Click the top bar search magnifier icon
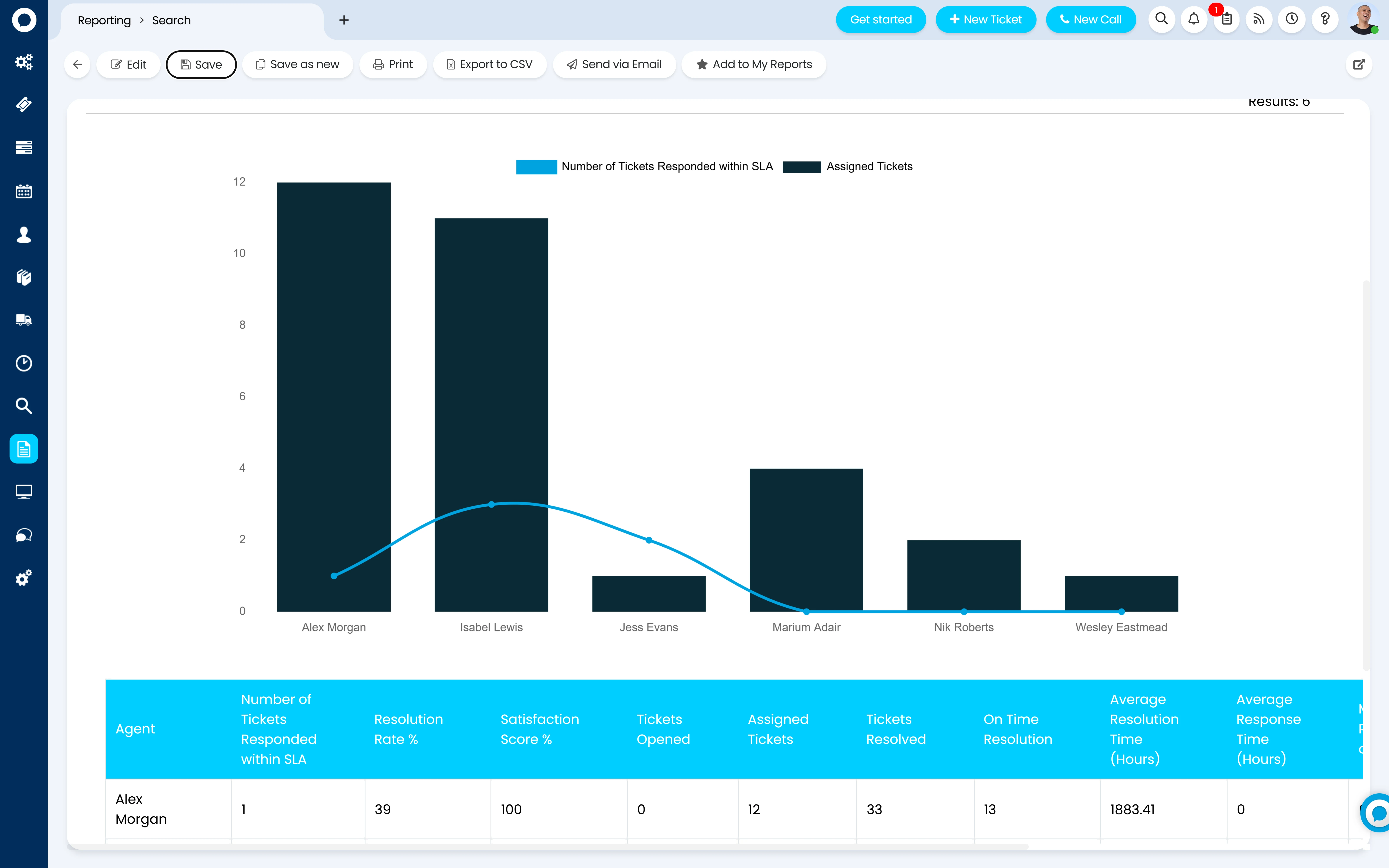This screenshot has width=1389, height=868. [1162, 20]
